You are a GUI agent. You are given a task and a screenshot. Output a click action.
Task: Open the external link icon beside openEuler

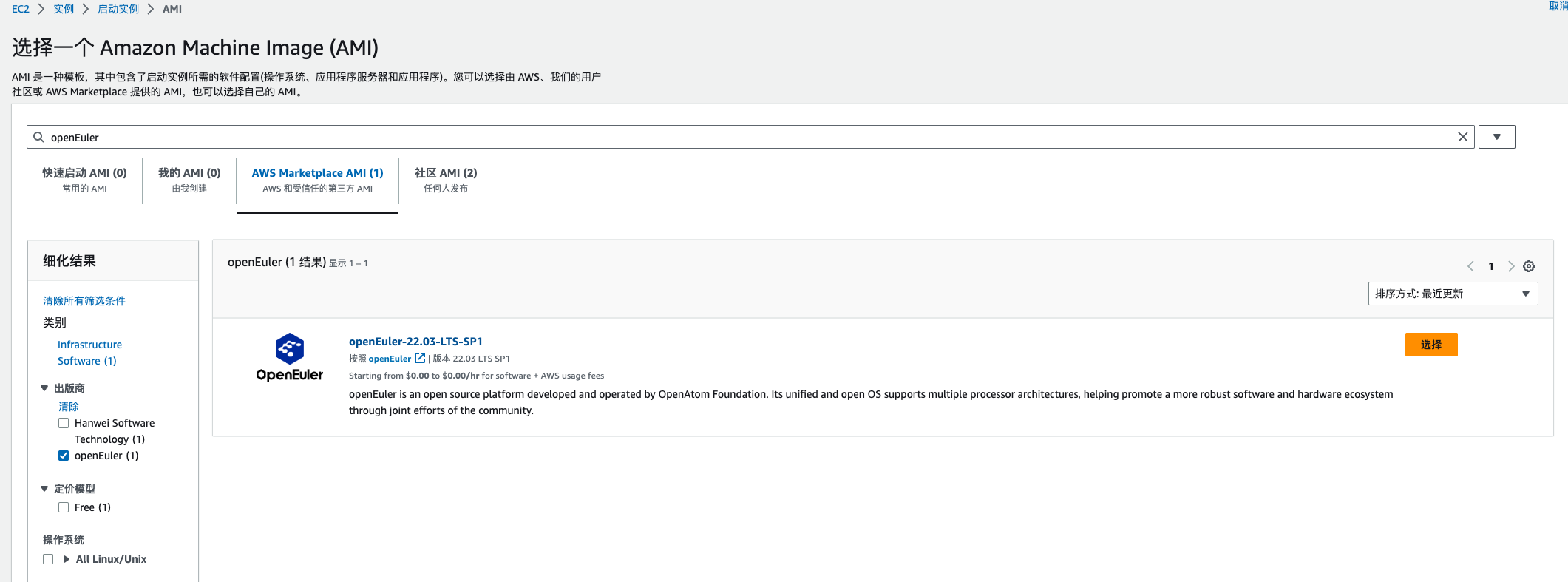(420, 358)
